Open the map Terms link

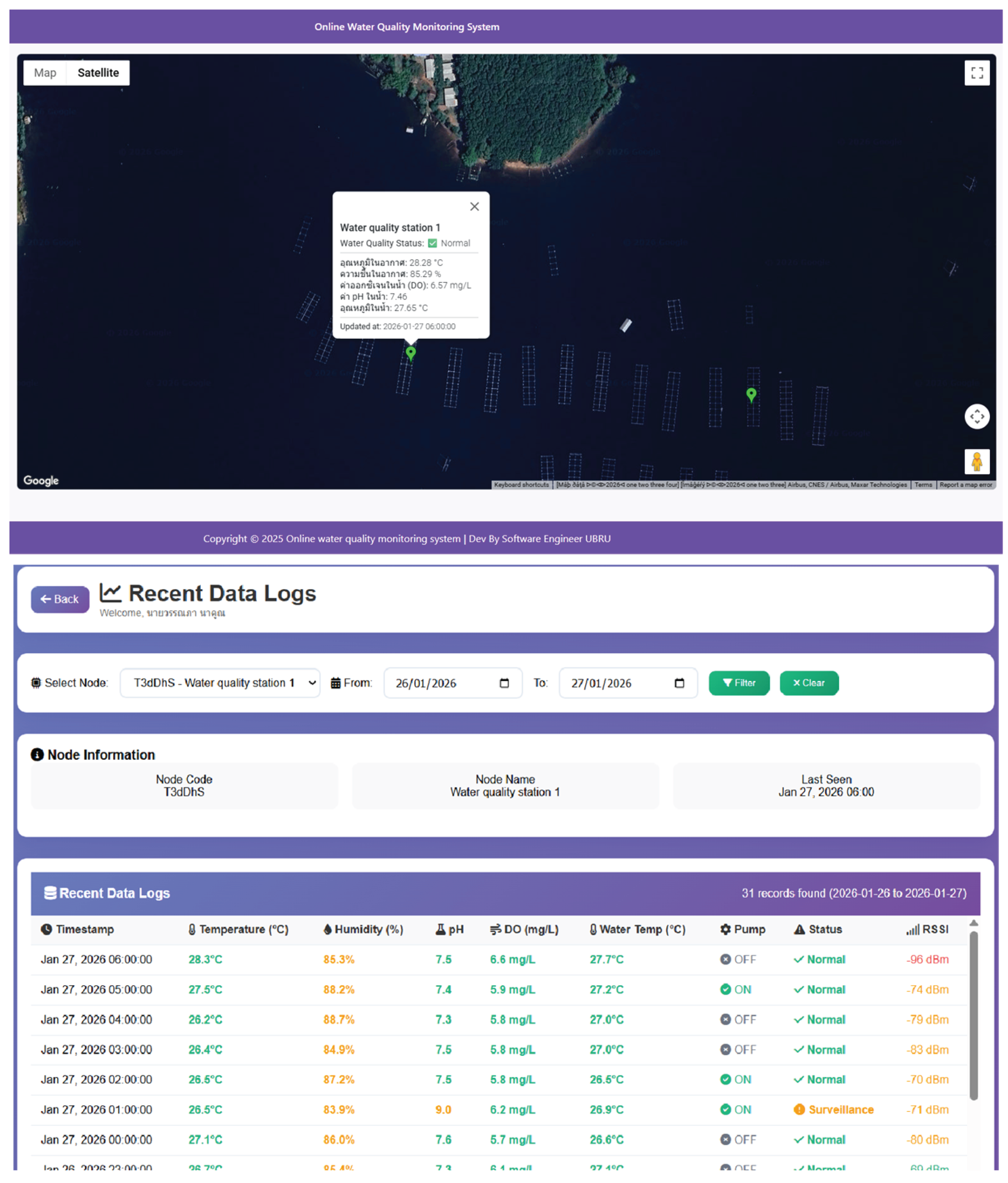point(923,485)
